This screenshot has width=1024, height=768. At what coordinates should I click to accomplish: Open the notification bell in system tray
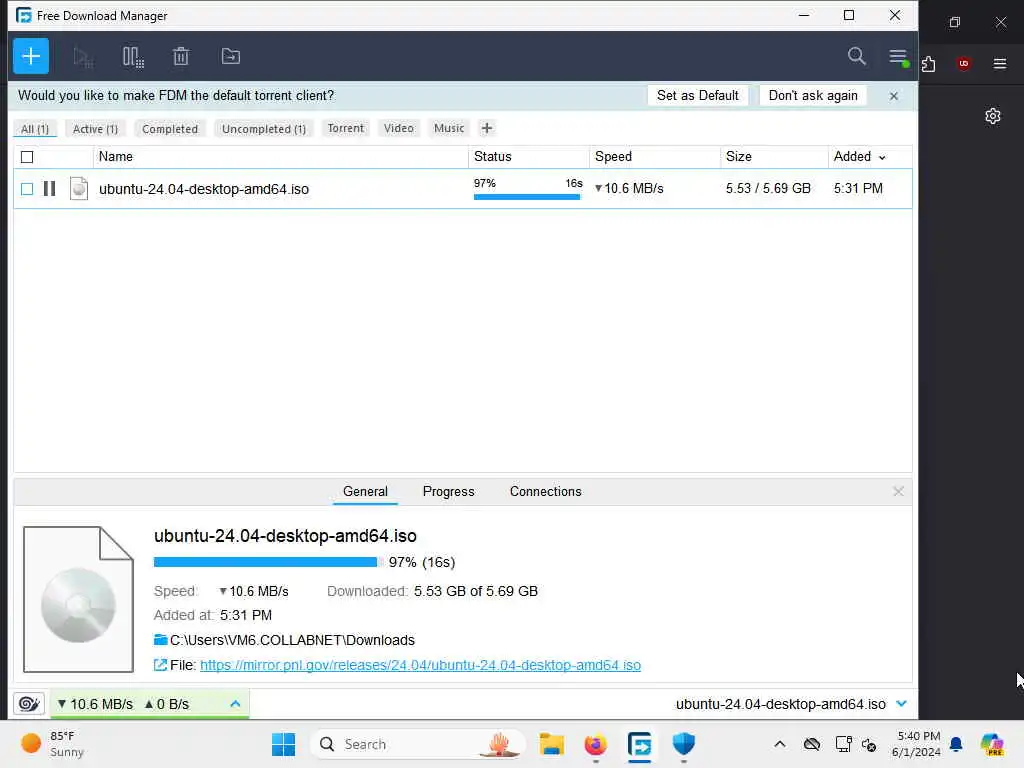coord(956,744)
